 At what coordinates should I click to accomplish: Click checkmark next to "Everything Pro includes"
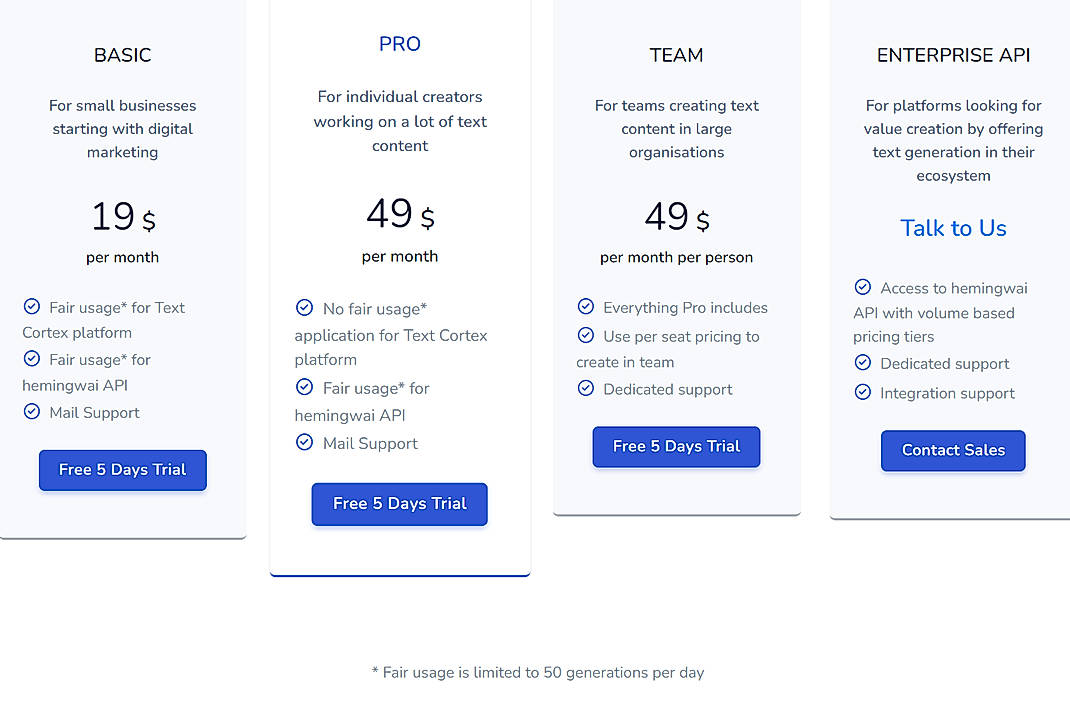coord(585,307)
